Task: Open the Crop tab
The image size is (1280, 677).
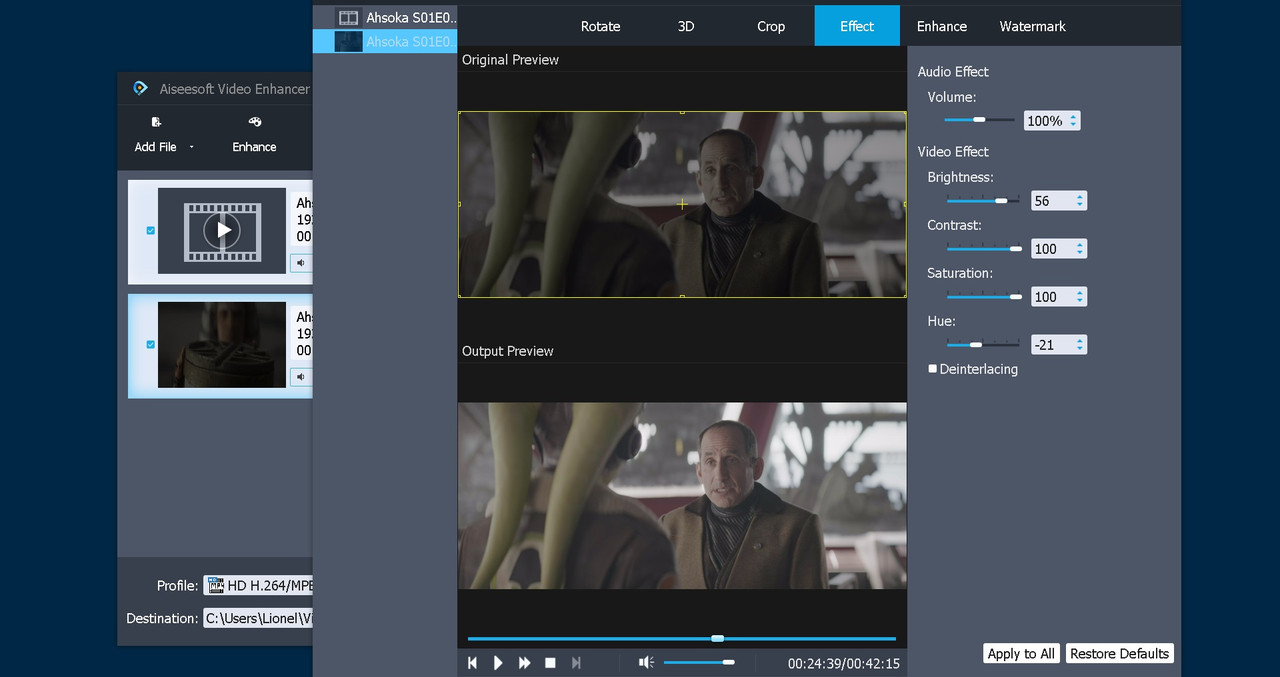Action: click(771, 26)
